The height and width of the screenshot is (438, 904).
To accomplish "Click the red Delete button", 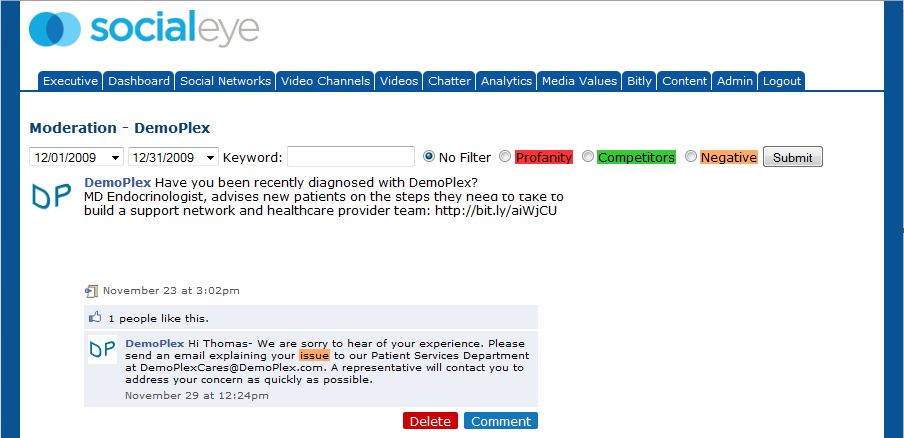I will click(430, 421).
